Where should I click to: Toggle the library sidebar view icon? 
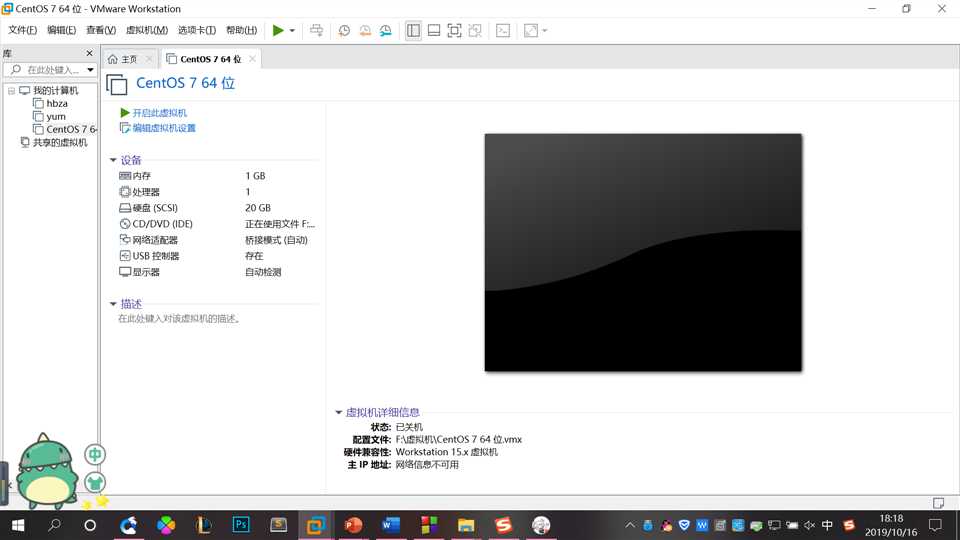413,31
